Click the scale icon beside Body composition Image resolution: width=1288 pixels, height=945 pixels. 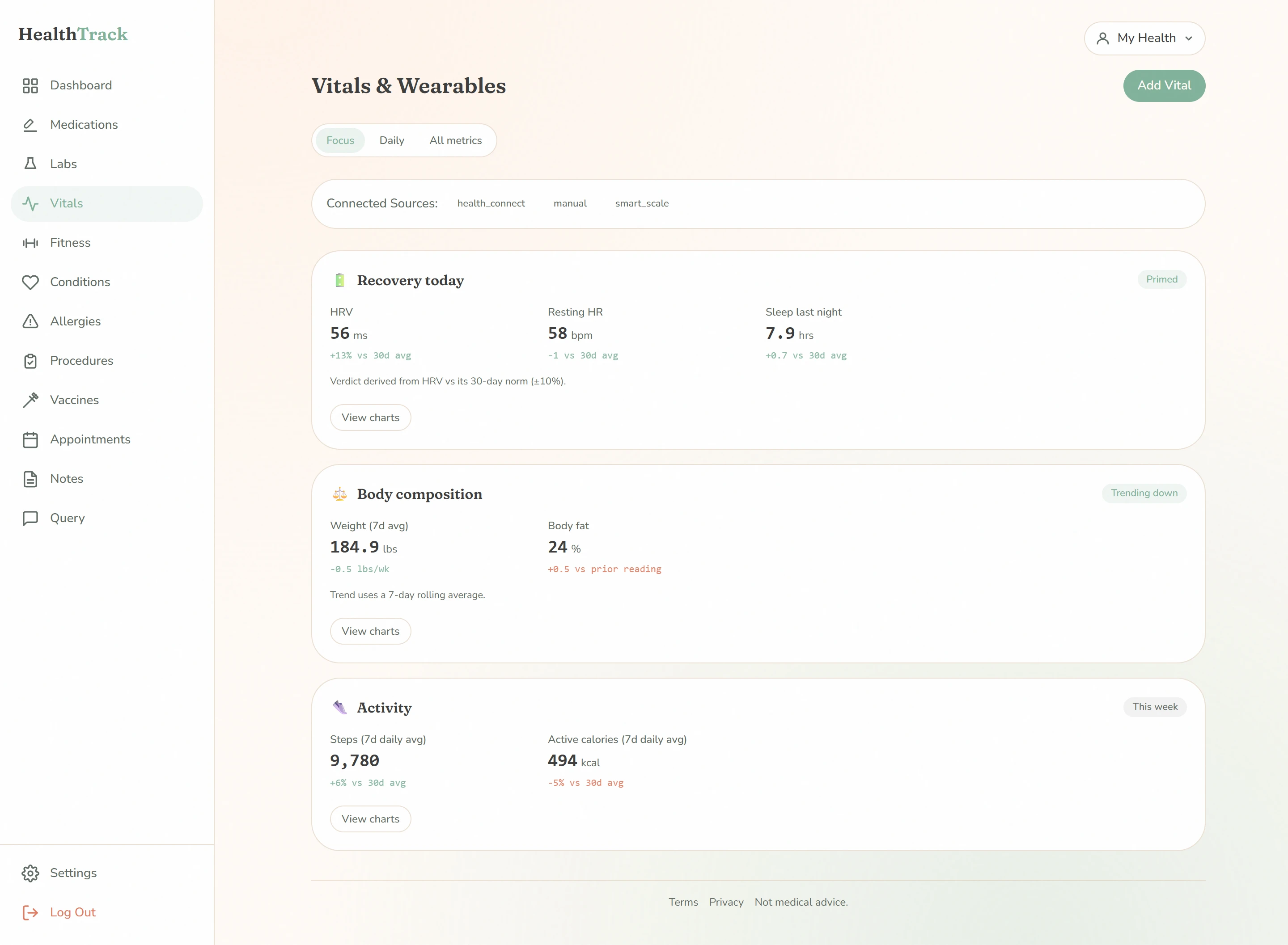point(340,494)
